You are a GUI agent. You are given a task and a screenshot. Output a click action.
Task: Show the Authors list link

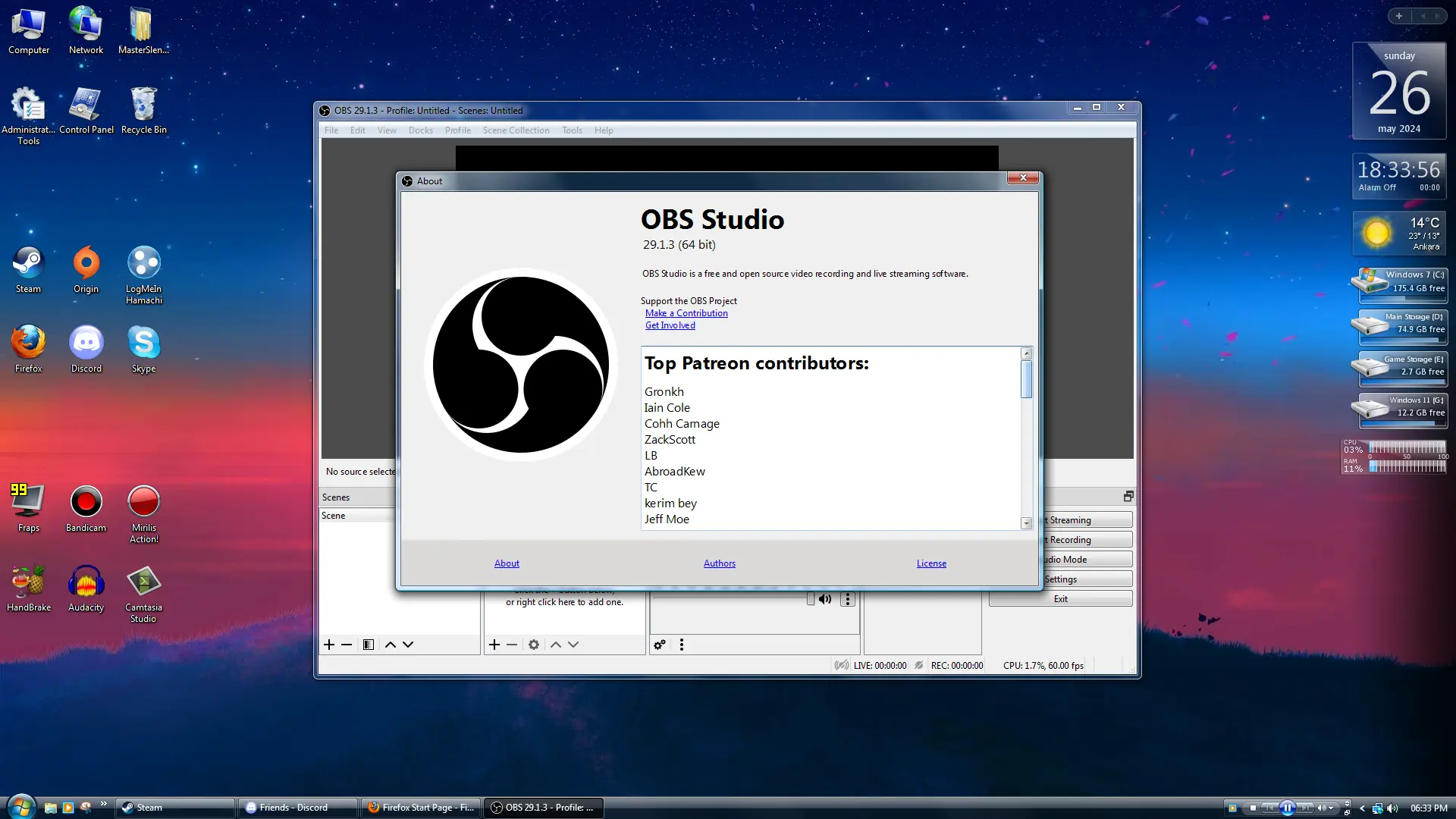720,563
